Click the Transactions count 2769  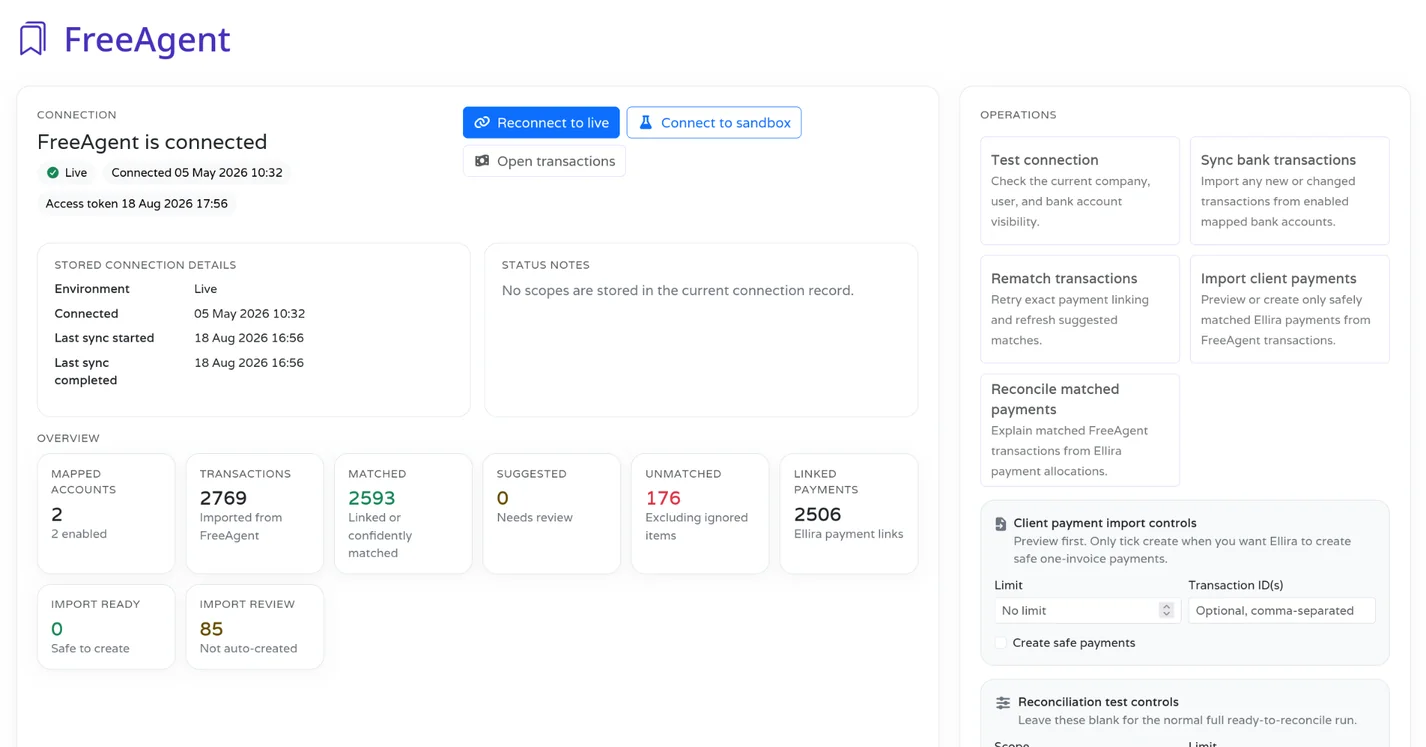[x=223, y=498]
